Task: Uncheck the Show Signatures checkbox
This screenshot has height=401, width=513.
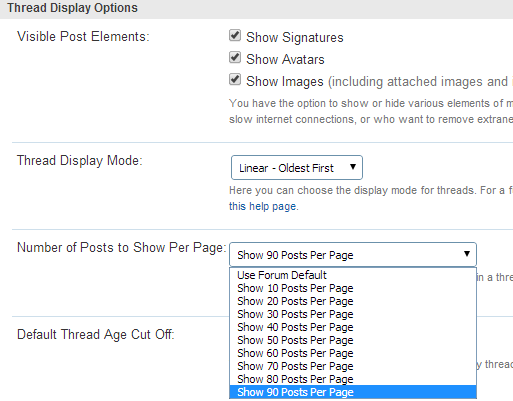Action: click(x=235, y=35)
